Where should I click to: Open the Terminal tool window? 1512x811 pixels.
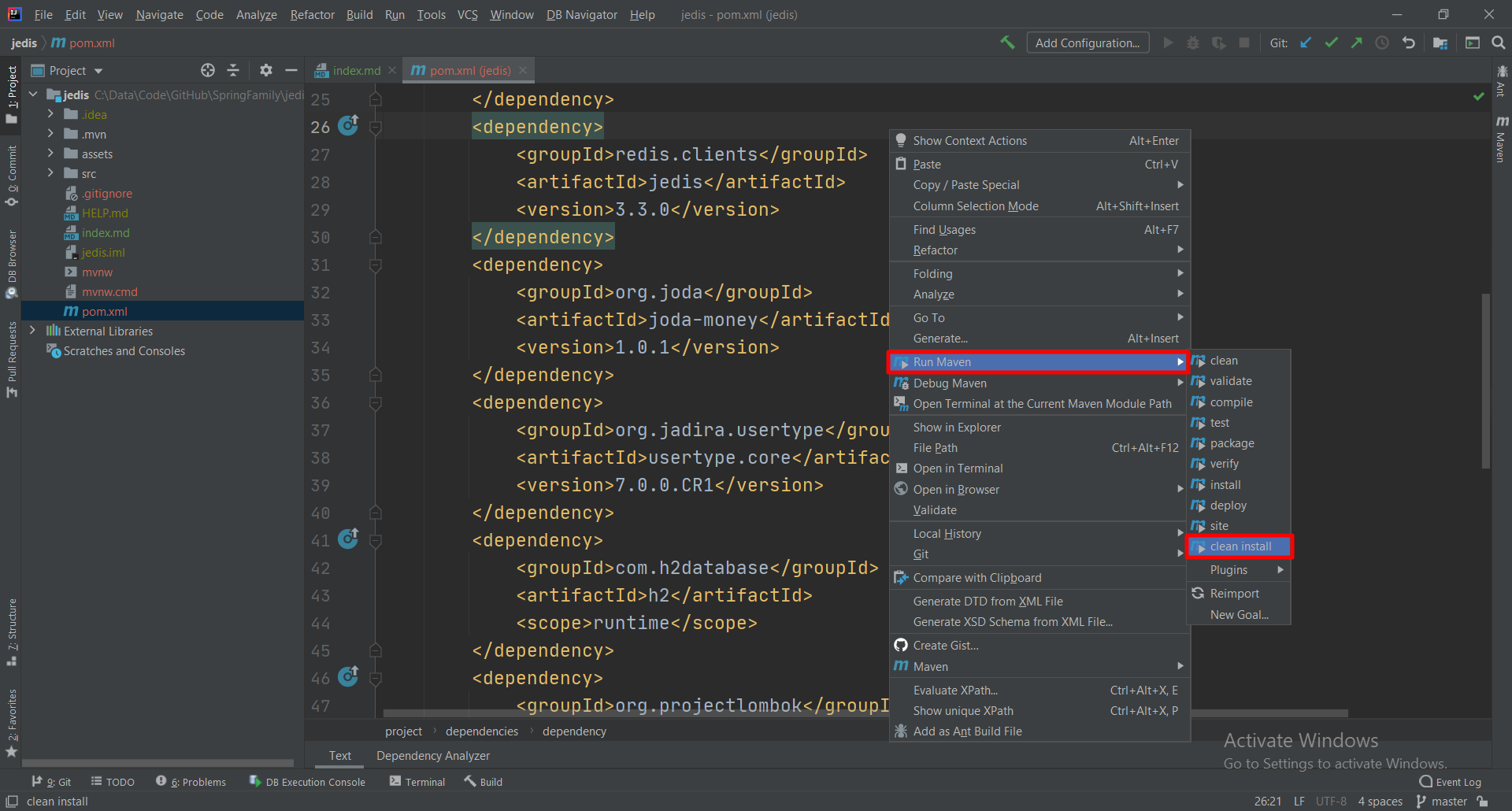(417, 782)
